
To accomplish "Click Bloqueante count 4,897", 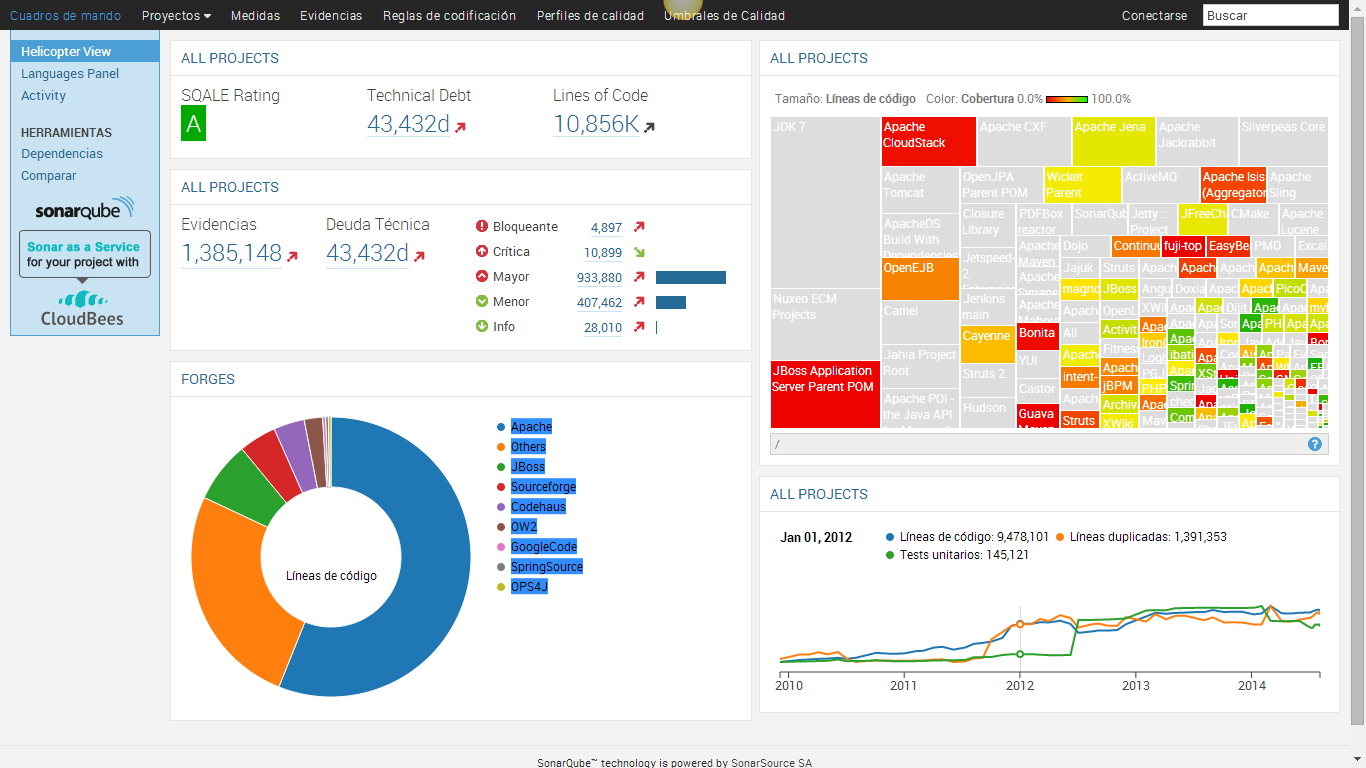I will pos(606,228).
